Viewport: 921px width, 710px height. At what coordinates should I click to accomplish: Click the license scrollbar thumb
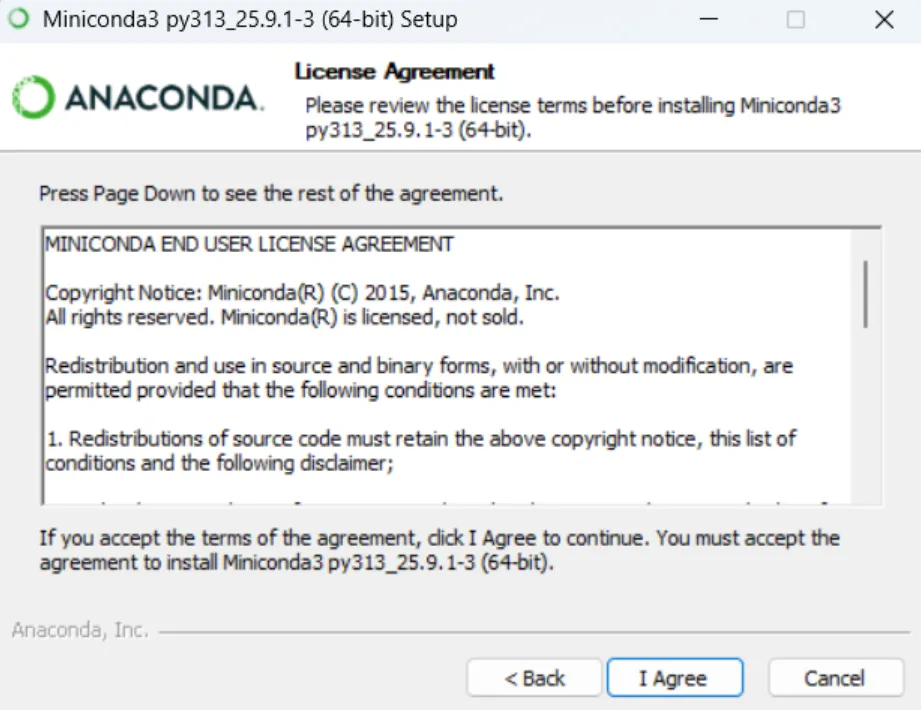865,292
